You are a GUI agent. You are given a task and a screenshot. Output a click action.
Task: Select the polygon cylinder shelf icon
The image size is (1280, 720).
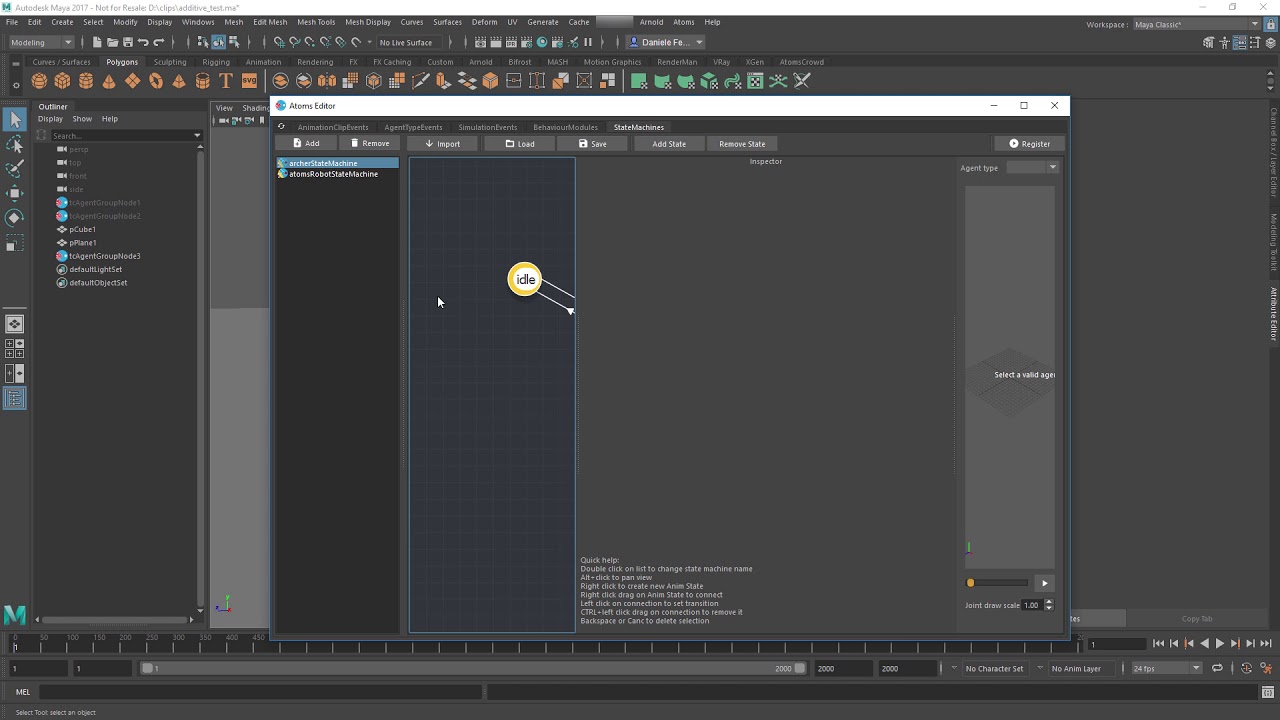[86, 81]
